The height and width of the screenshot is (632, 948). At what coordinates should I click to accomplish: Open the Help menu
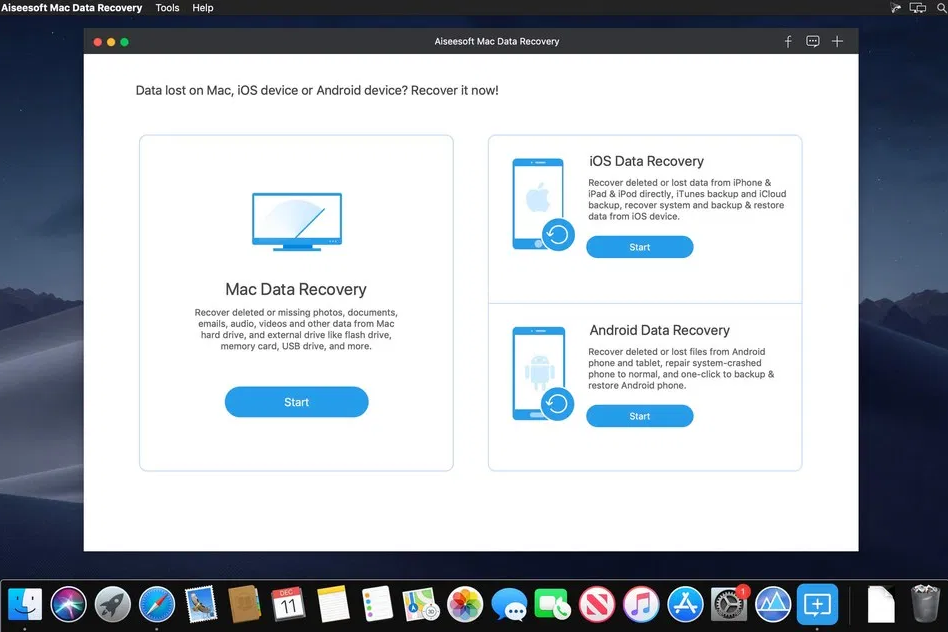[x=202, y=8]
